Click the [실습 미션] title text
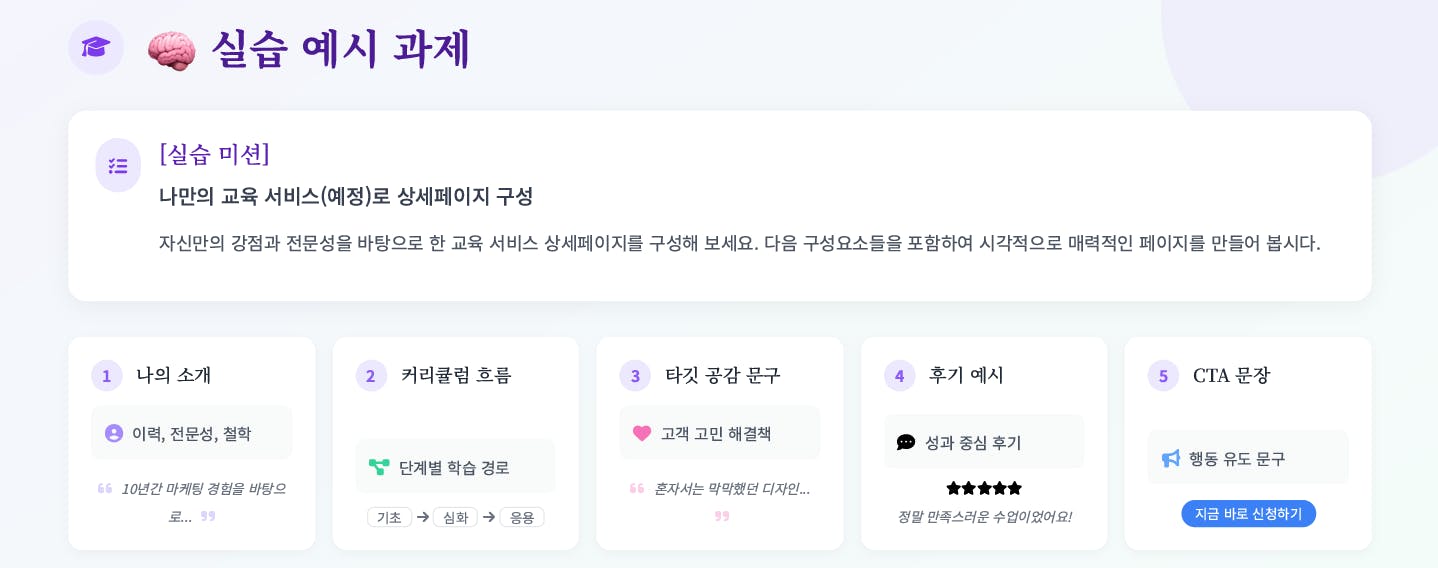This screenshot has width=1438, height=568. (x=215, y=154)
